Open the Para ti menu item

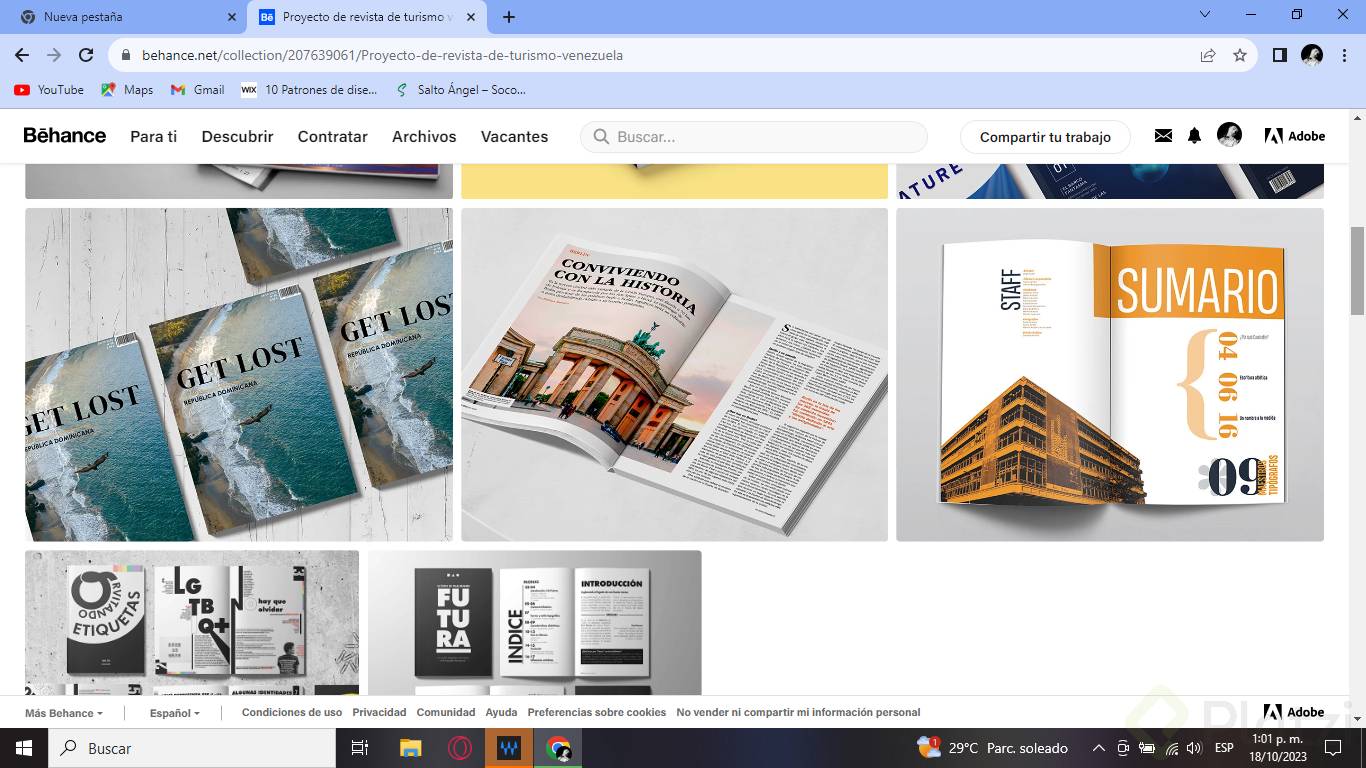(154, 137)
